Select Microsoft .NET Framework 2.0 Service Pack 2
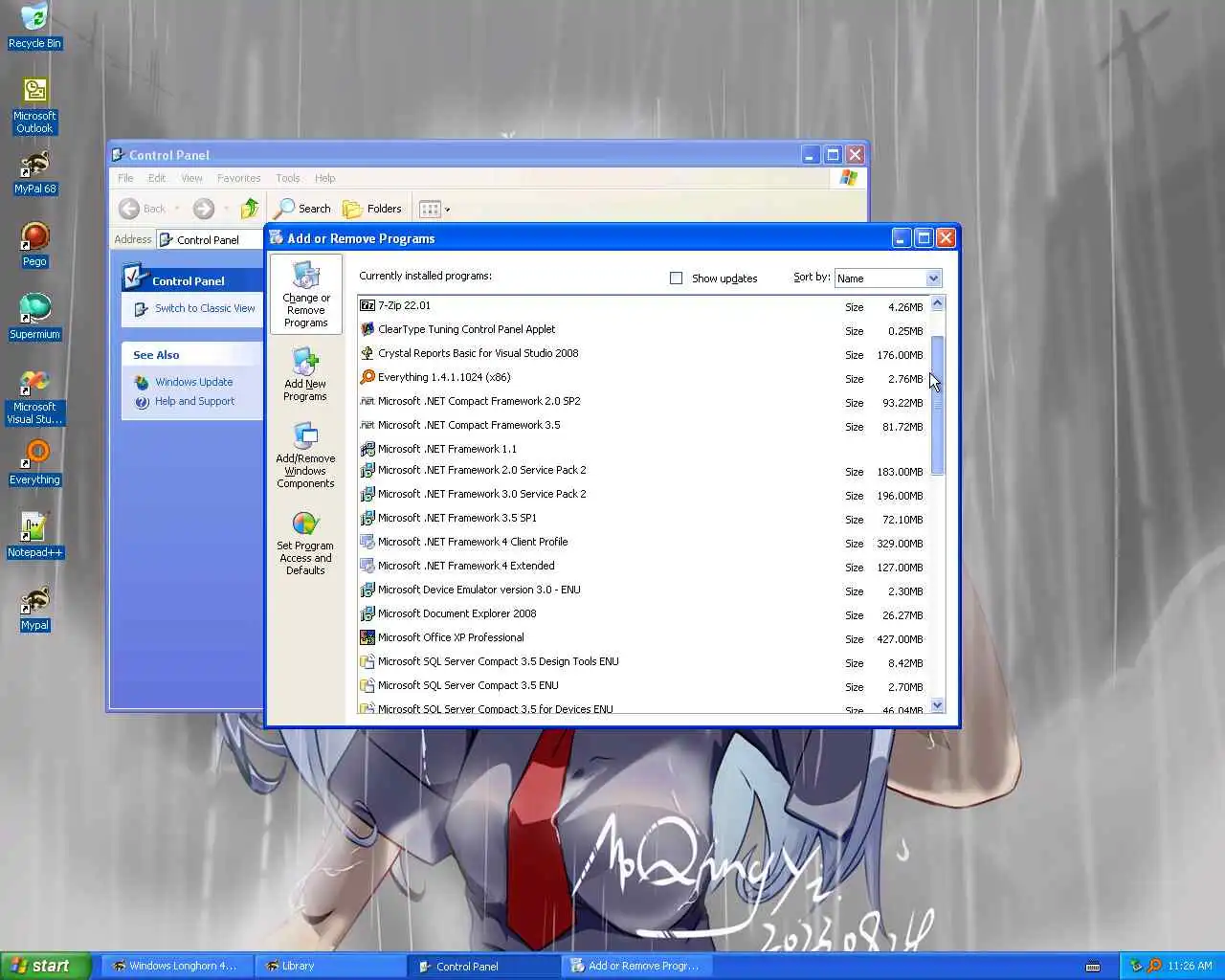This screenshot has width=1225, height=980. (642, 470)
